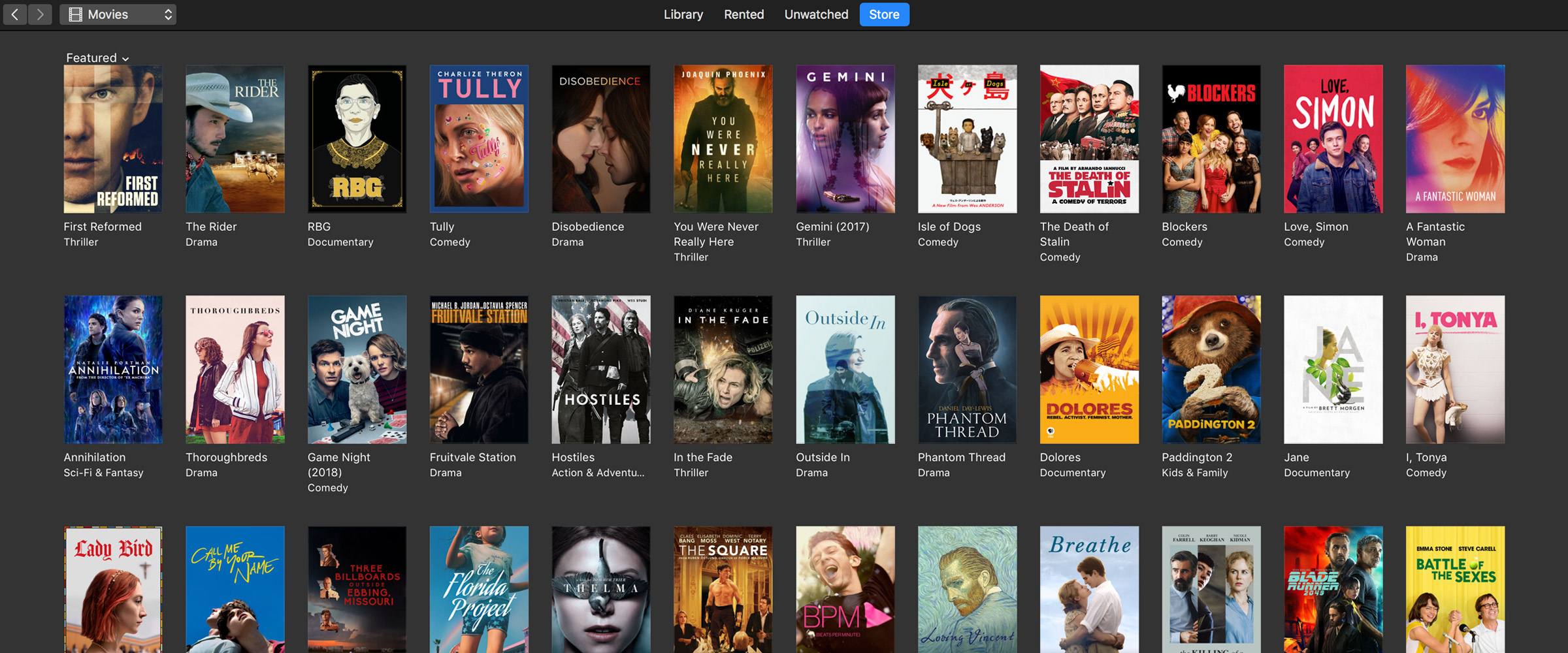The height and width of the screenshot is (653, 1568).
Task: Open the Lady Bird poster
Action: [113, 589]
